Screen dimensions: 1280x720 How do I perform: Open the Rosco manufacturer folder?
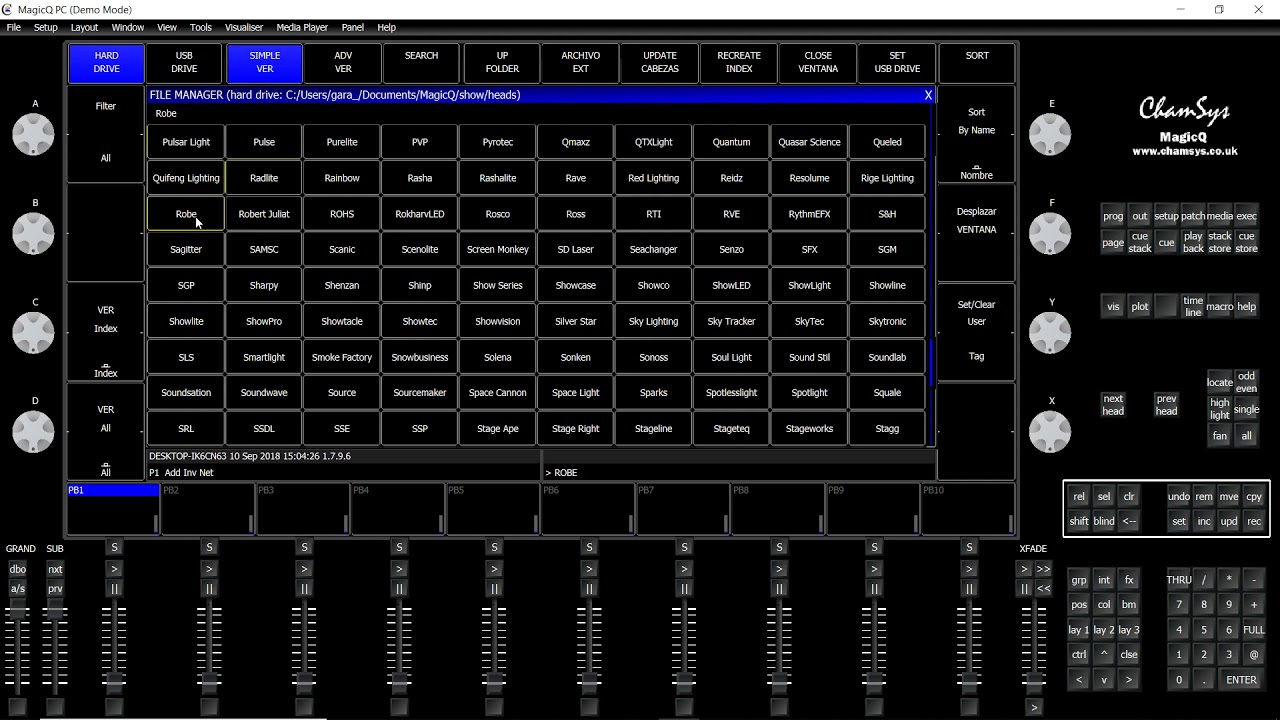498,214
